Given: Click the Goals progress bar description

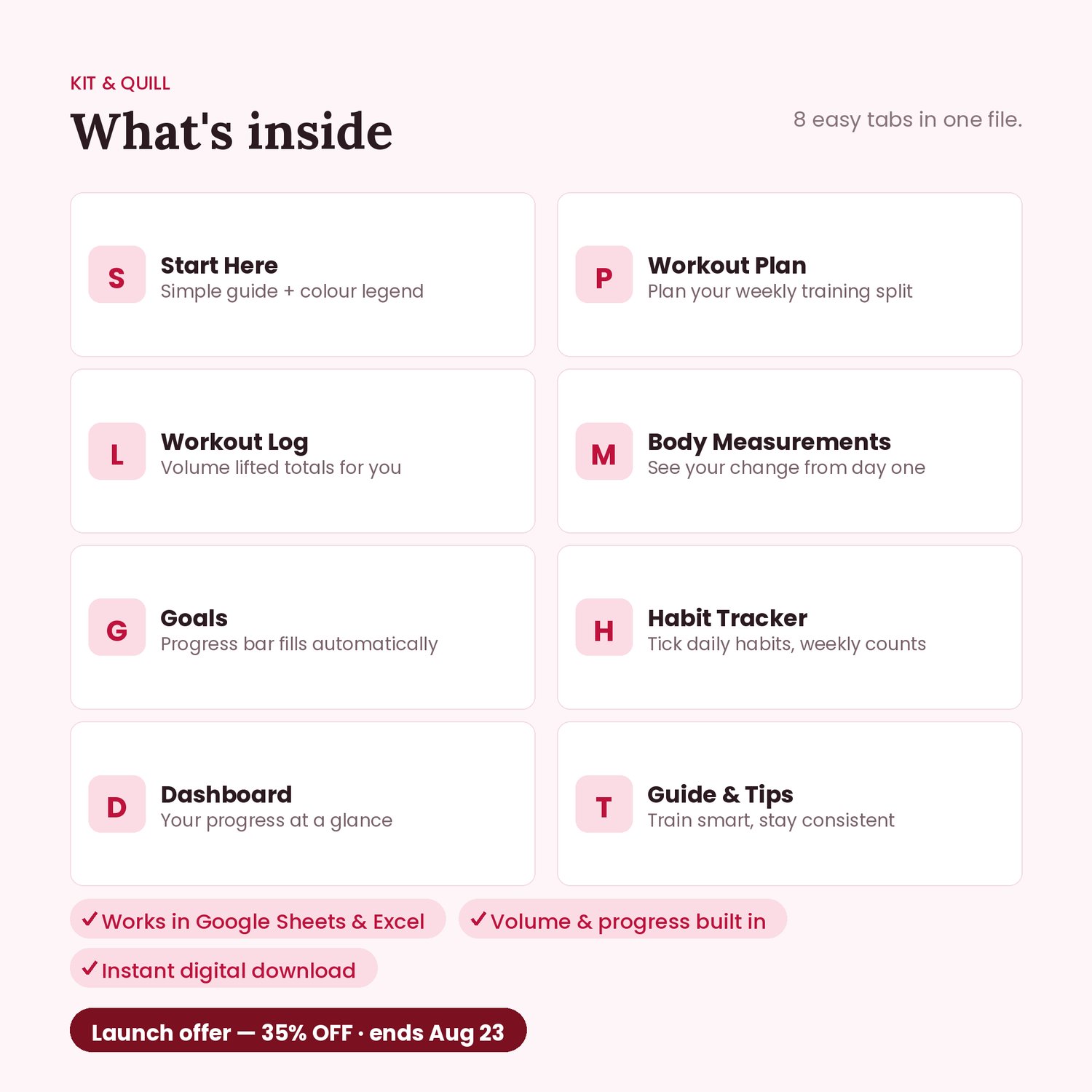Looking at the screenshot, I should pyautogui.click(x=299, y=644).
